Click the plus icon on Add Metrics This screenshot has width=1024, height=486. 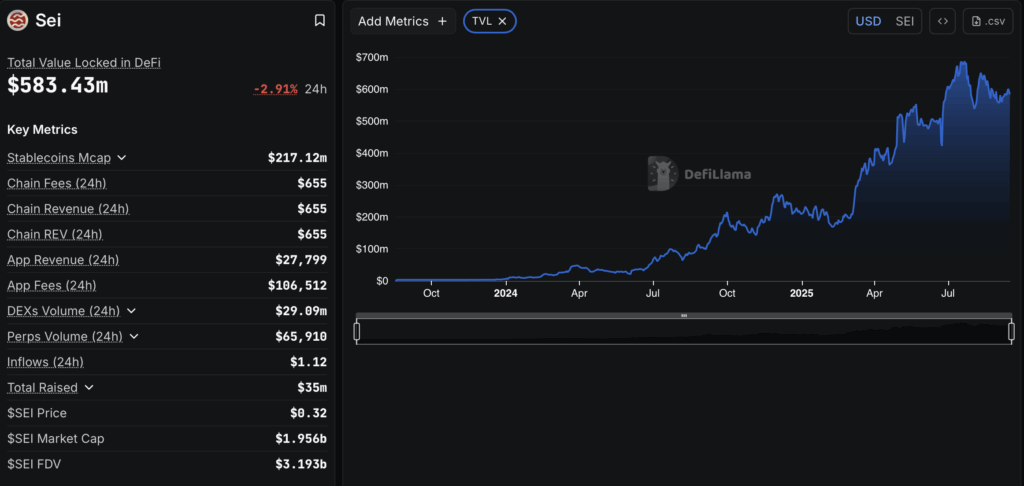[442, 21]
